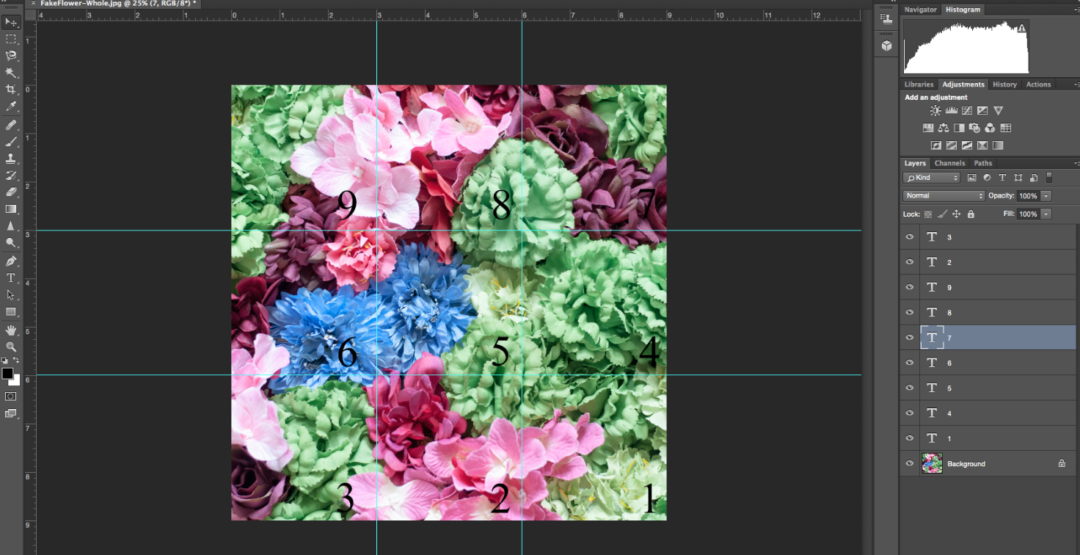Viewport: 1080px width, 555px height.
Task: Switch to the Navigator tab
Action: (x=920, y=10)
